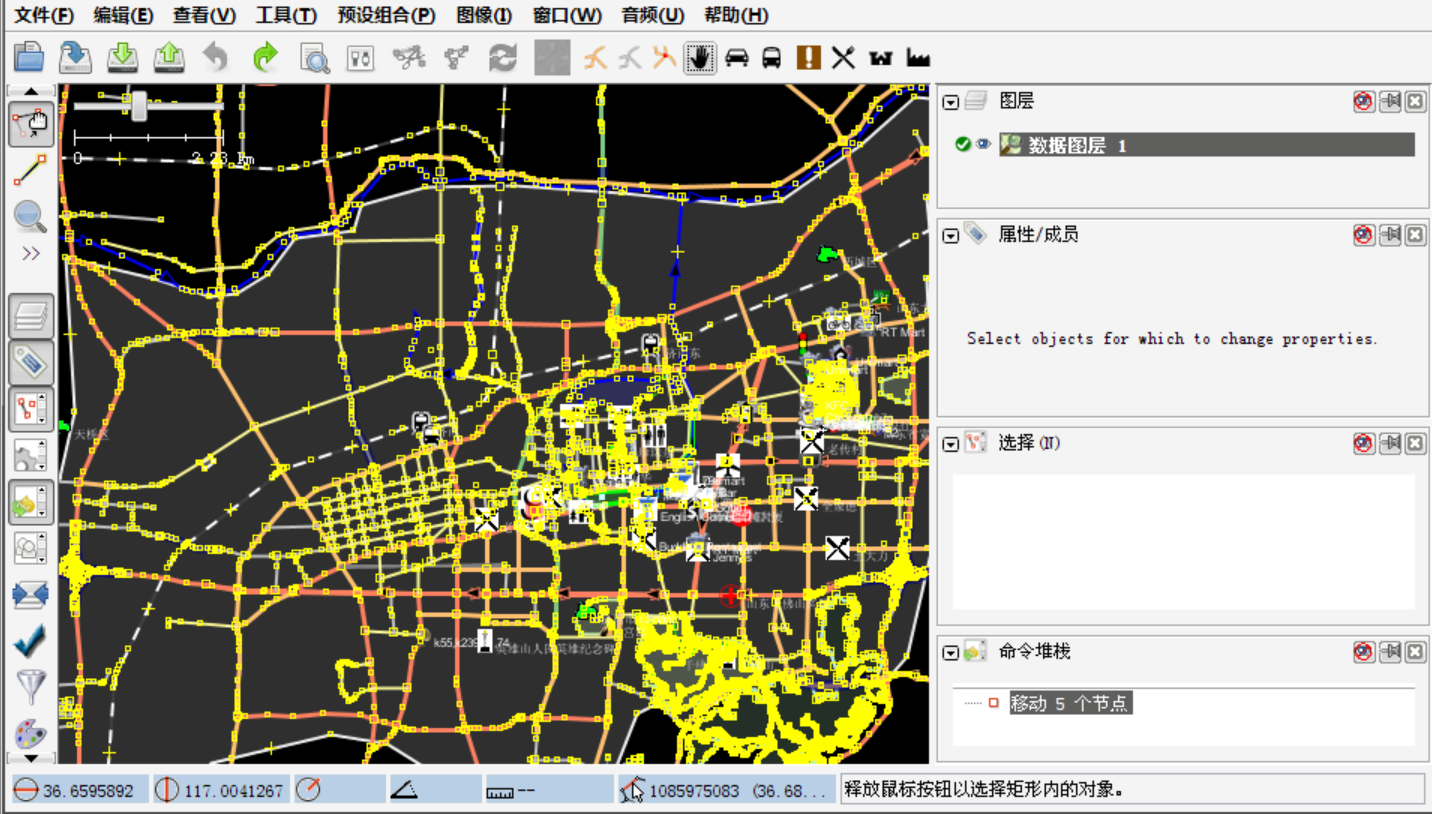Activate the select/move hand tool in left toolbar
1432x814 pixels.
(x=30, y=124)
